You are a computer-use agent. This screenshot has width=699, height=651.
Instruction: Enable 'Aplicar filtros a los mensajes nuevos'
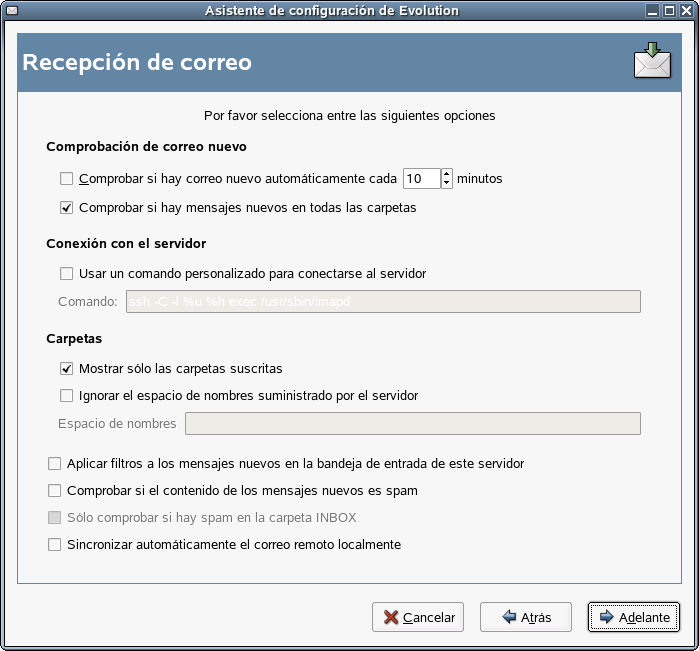[54, 464]
